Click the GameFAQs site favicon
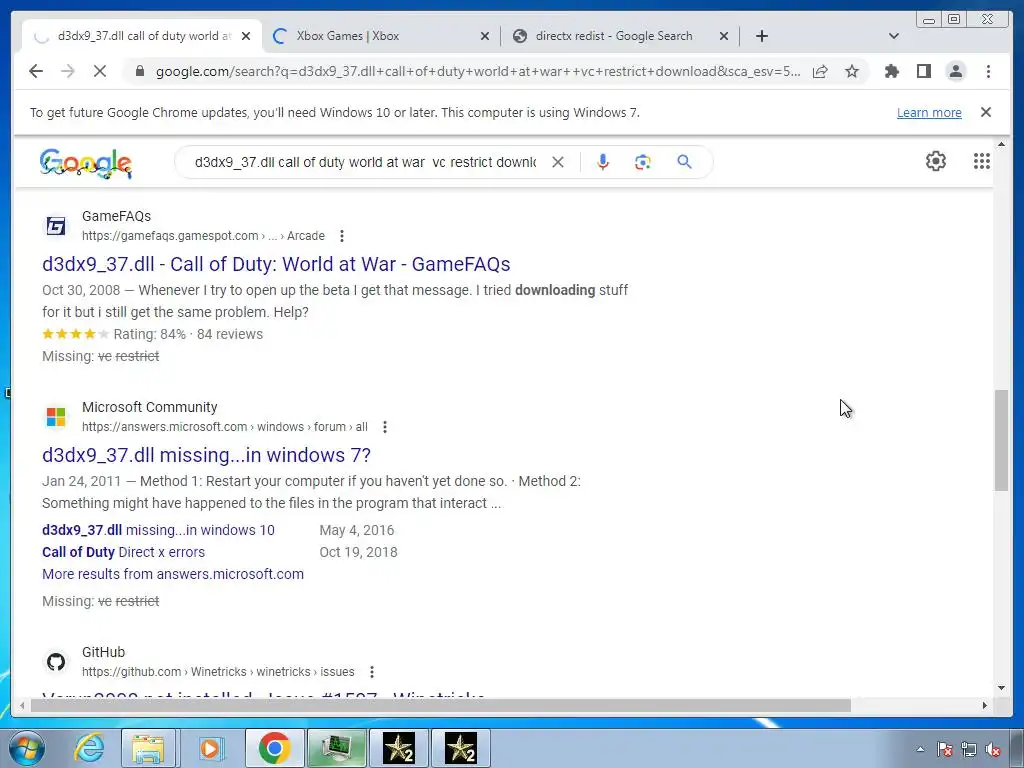This screenshot has width=1024, height=768. tap(56, 226)
